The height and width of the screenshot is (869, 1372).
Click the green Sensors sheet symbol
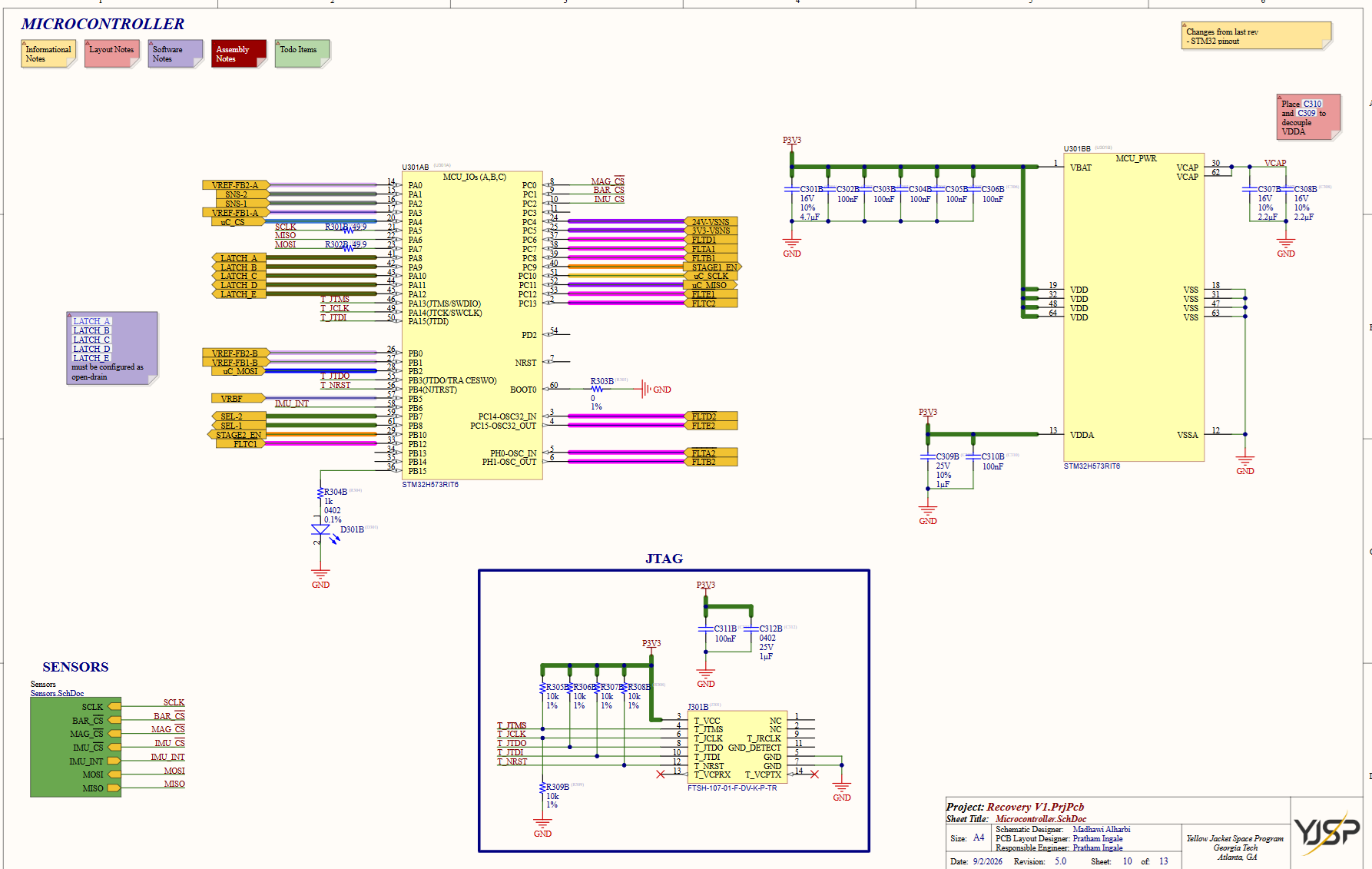click(x=76, y=747)
